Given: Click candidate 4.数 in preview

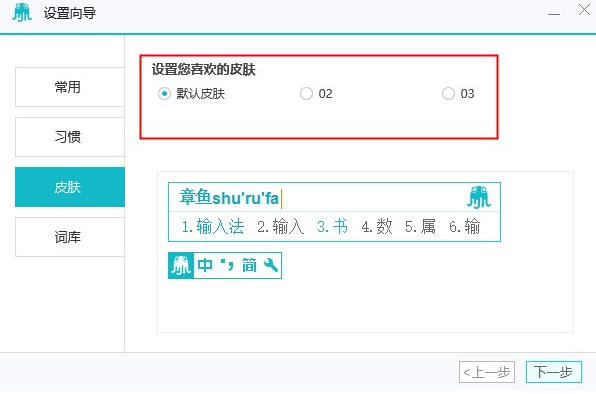Looking at the screenshot, I should (377, 227).
